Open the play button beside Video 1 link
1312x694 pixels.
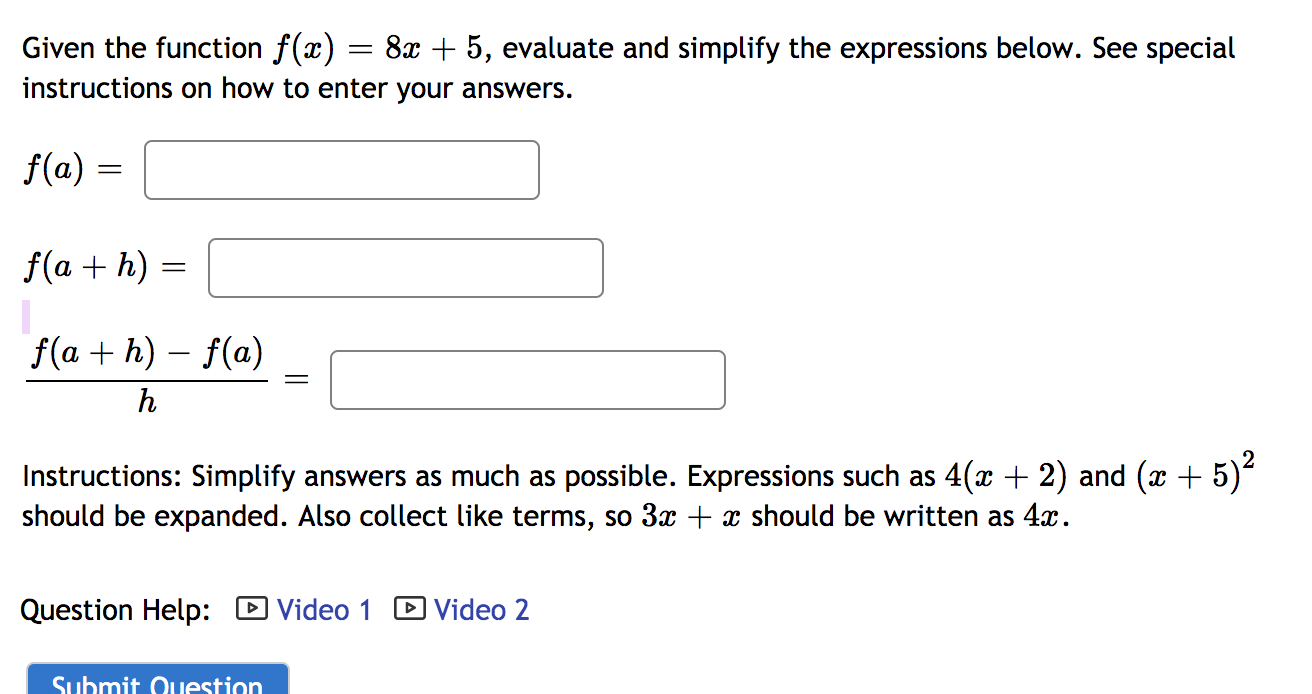pos(253,608)
